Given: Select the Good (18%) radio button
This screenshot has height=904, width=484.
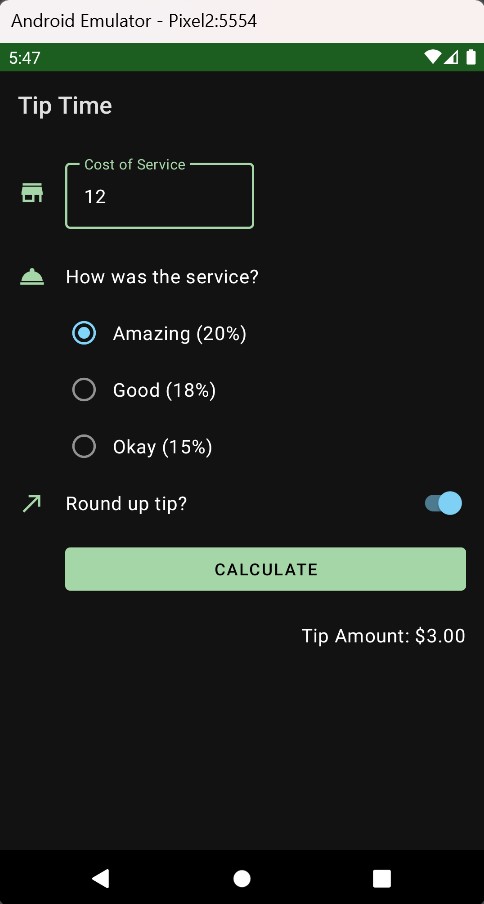Looking at the screenshot, I should (84, 390).
